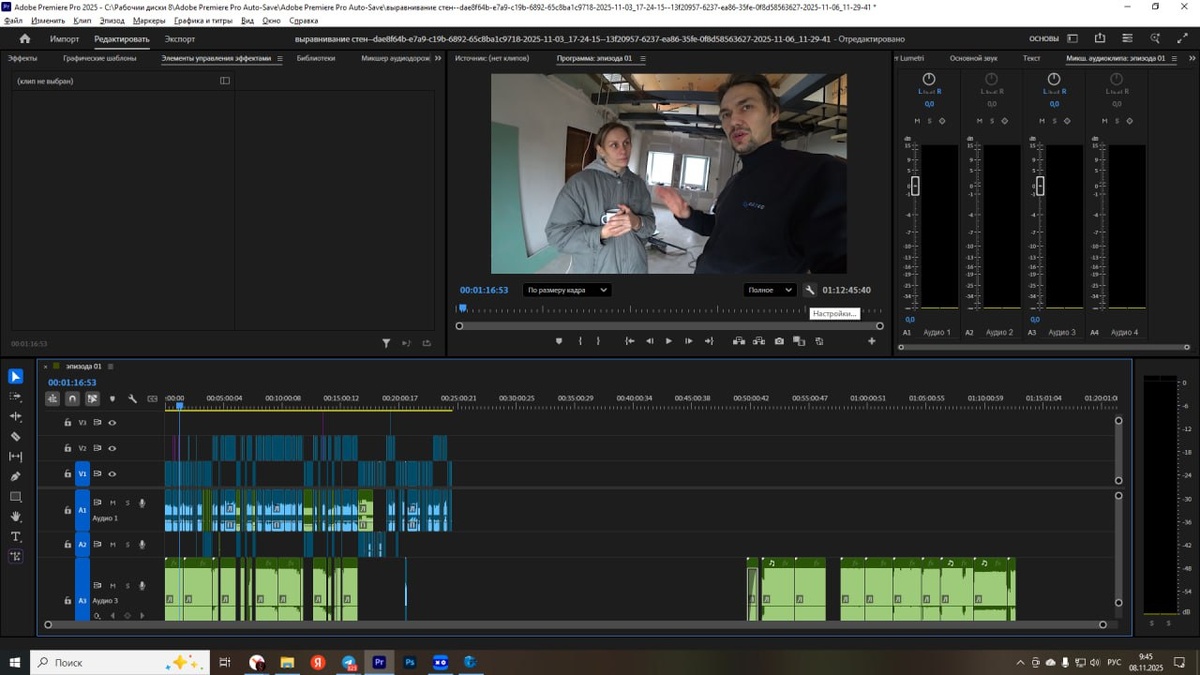The width and height of the screenshot is (1200, 675).
Task: Toggle Linked Selection in timeline
Action: (92, 398)
